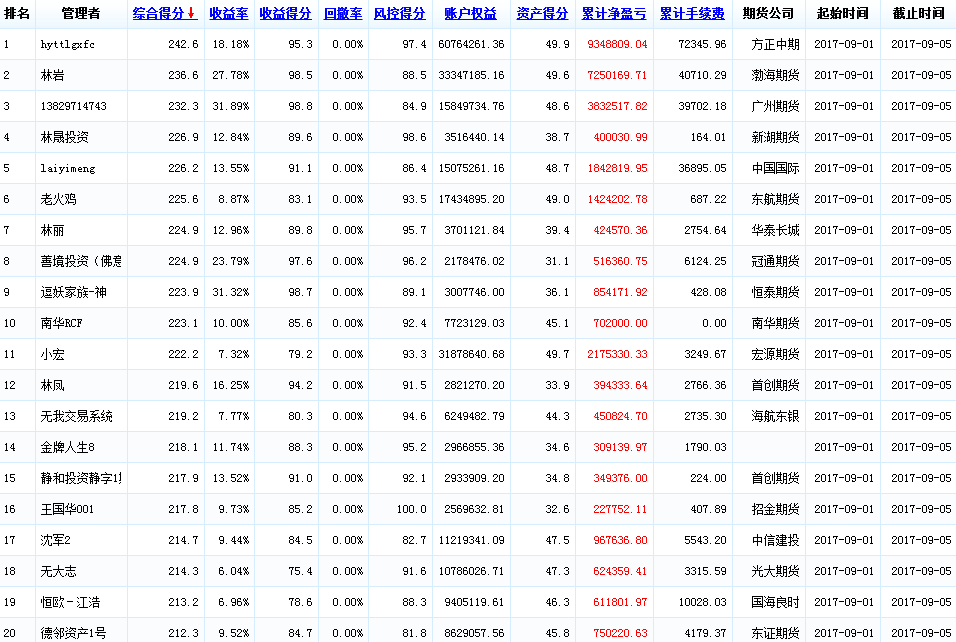Click net profit value 7250169.71
Image resolution: width=956 pixels, height=642 pixels.
[617, 76]
